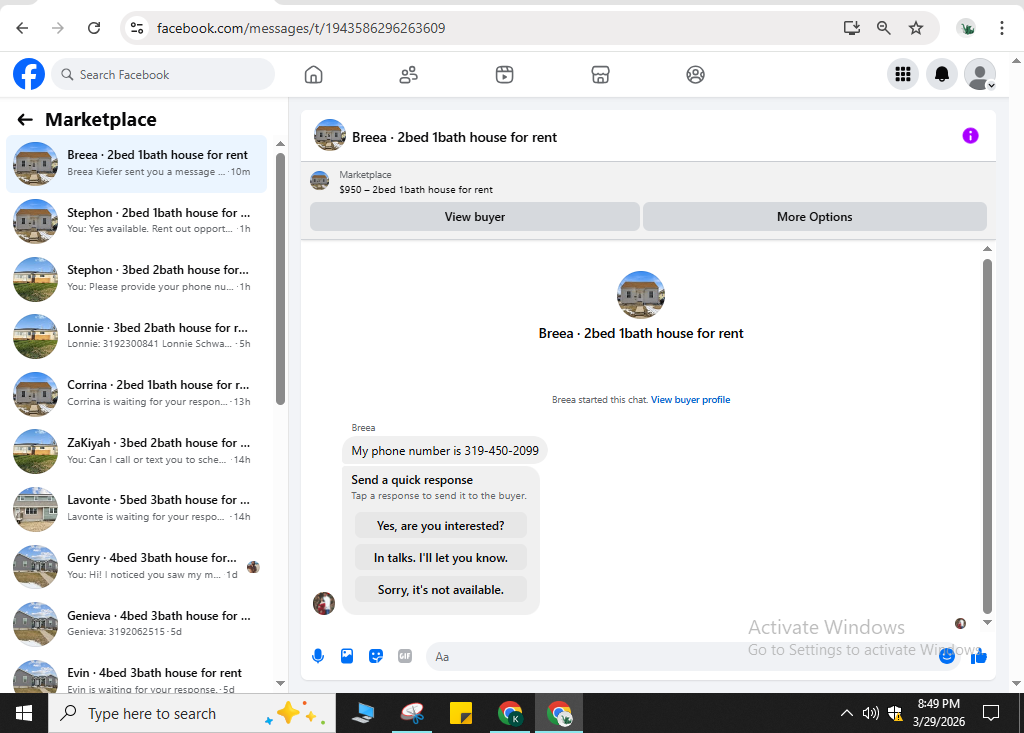
Task: Choose a sticker icon
Action: click(x=376, y=656)
